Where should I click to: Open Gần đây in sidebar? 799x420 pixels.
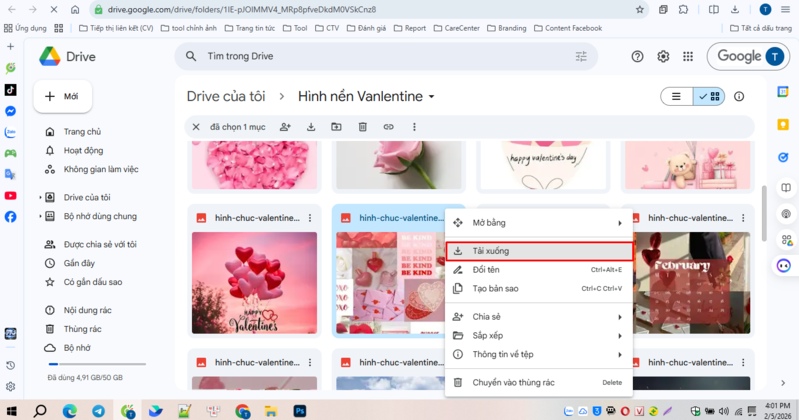(x=79, y=263)
